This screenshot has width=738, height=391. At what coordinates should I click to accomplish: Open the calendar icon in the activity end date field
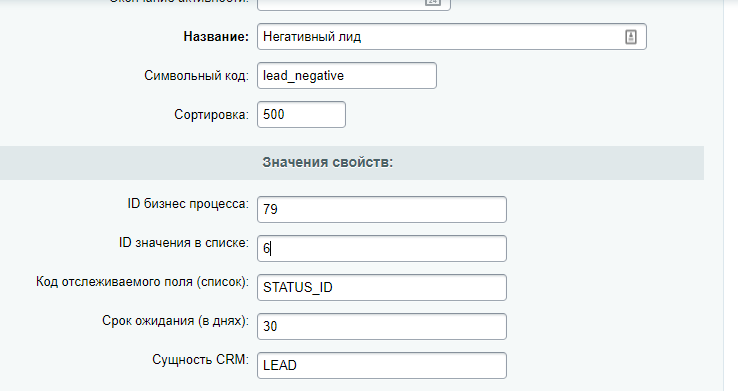[x=433, y=2]
